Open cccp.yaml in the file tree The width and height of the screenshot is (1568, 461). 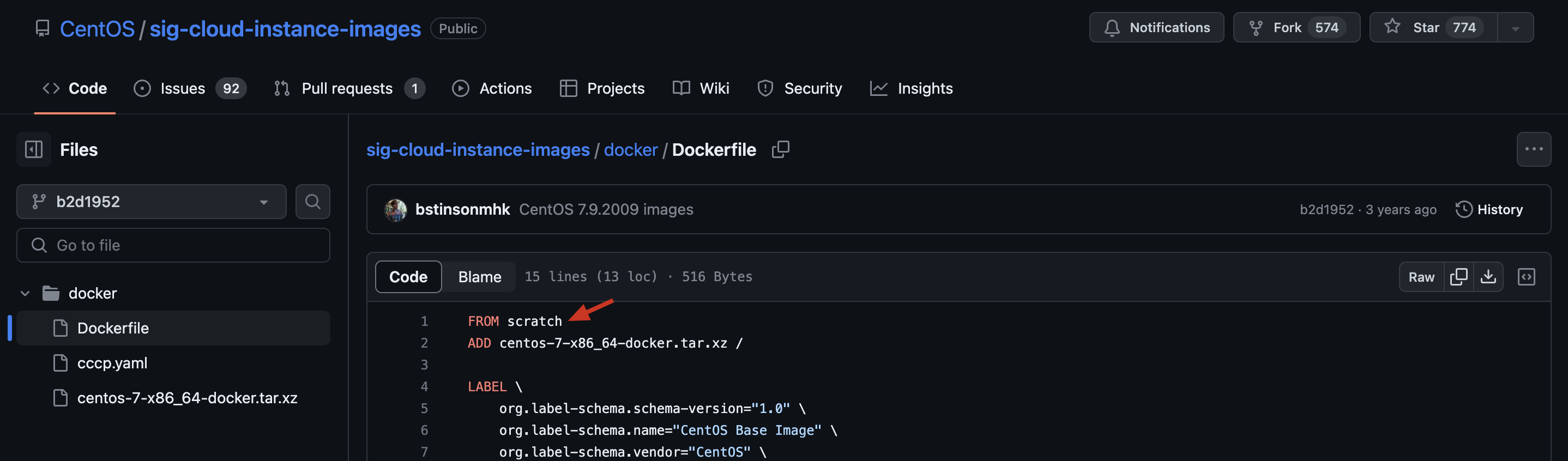tap(173, 362)
